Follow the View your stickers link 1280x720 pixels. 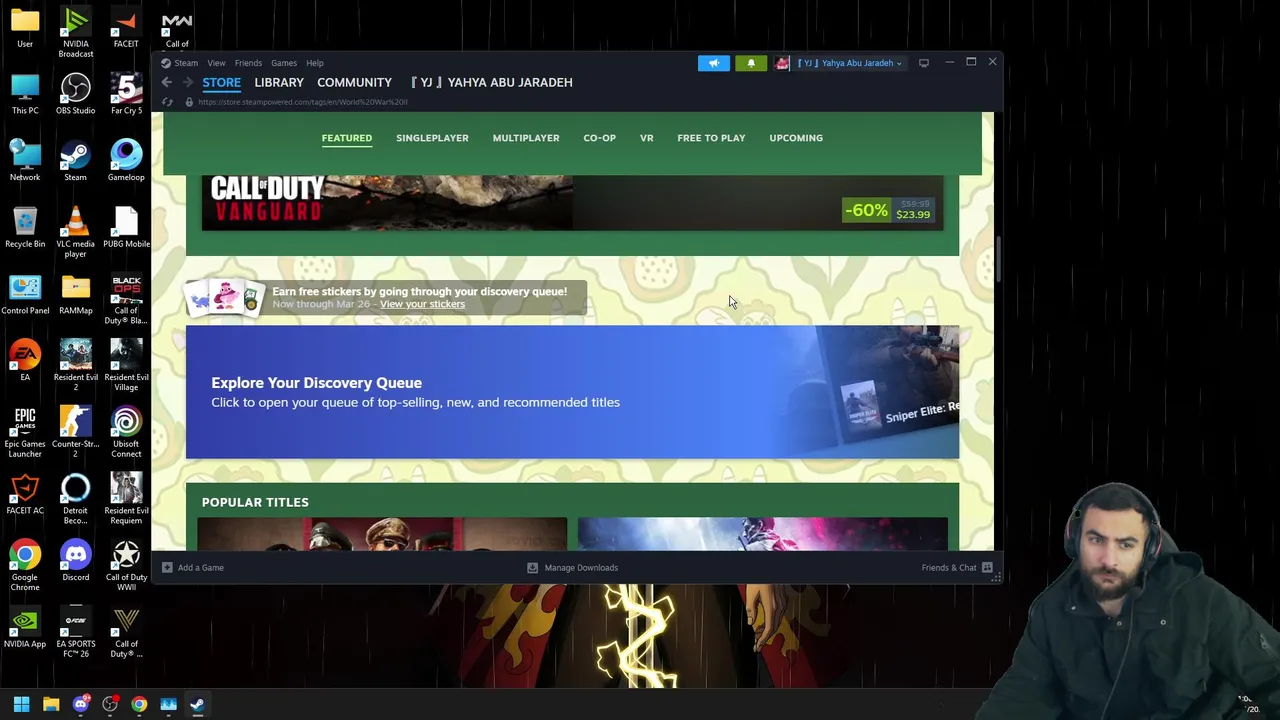click(422, 304)
